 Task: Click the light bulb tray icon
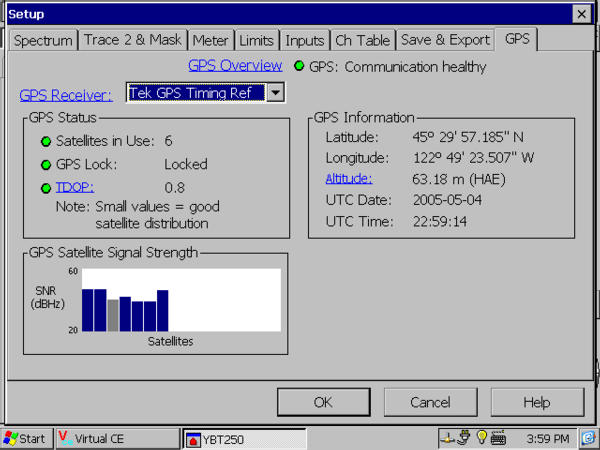[481, 438]
